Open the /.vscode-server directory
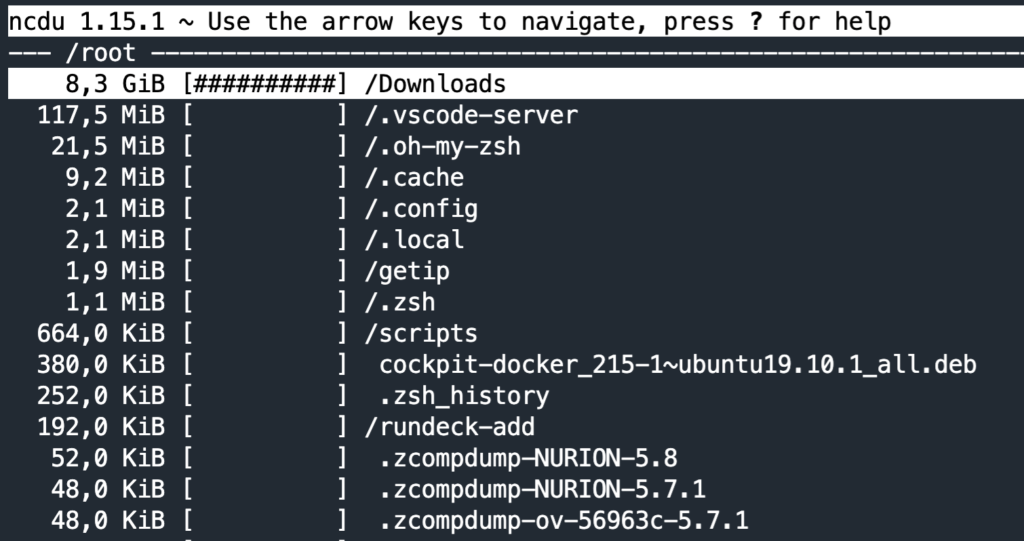1024x541 pixels. [471, 115]
